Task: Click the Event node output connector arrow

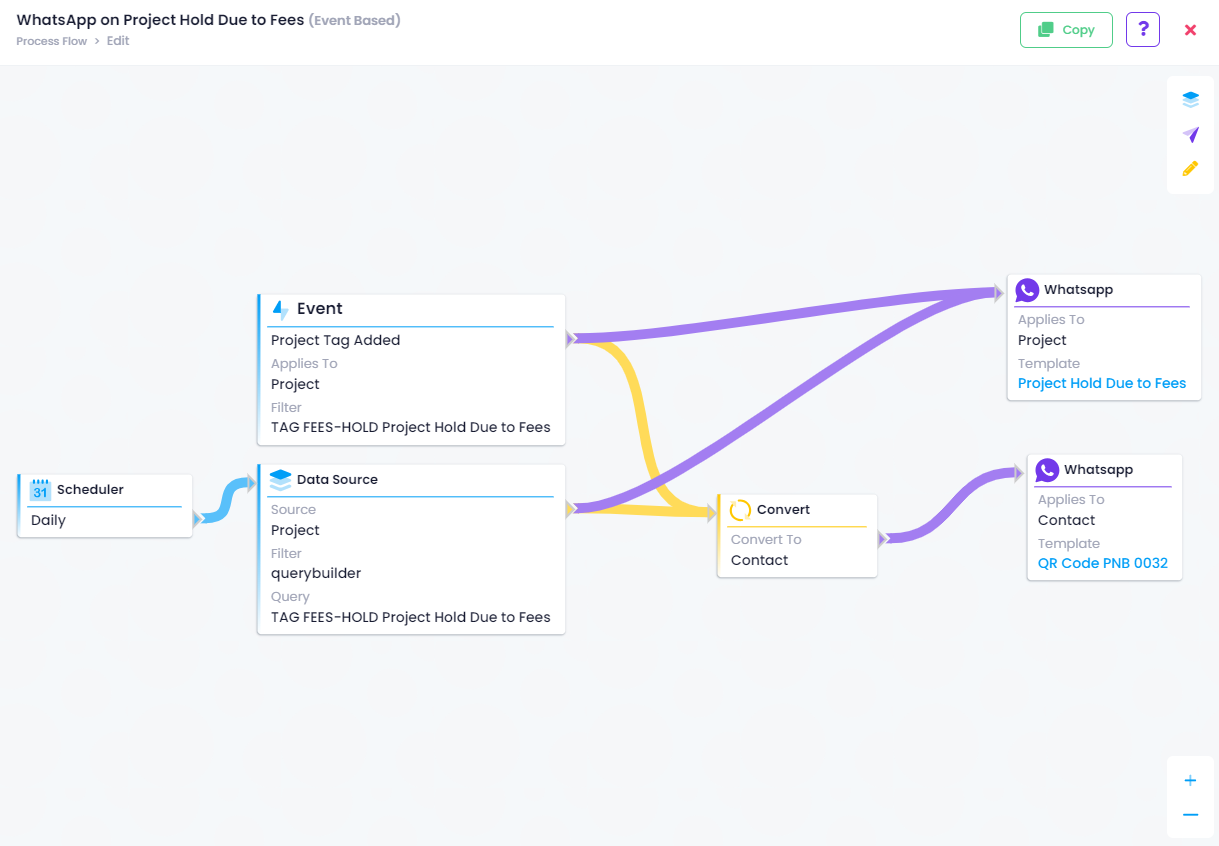Action: [571, 339]
